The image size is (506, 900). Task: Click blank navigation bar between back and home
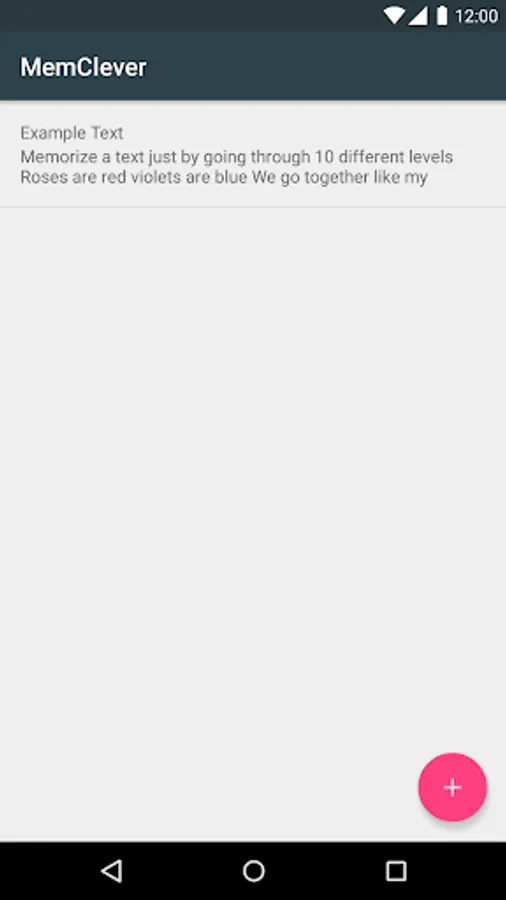[x=182, y=871]
